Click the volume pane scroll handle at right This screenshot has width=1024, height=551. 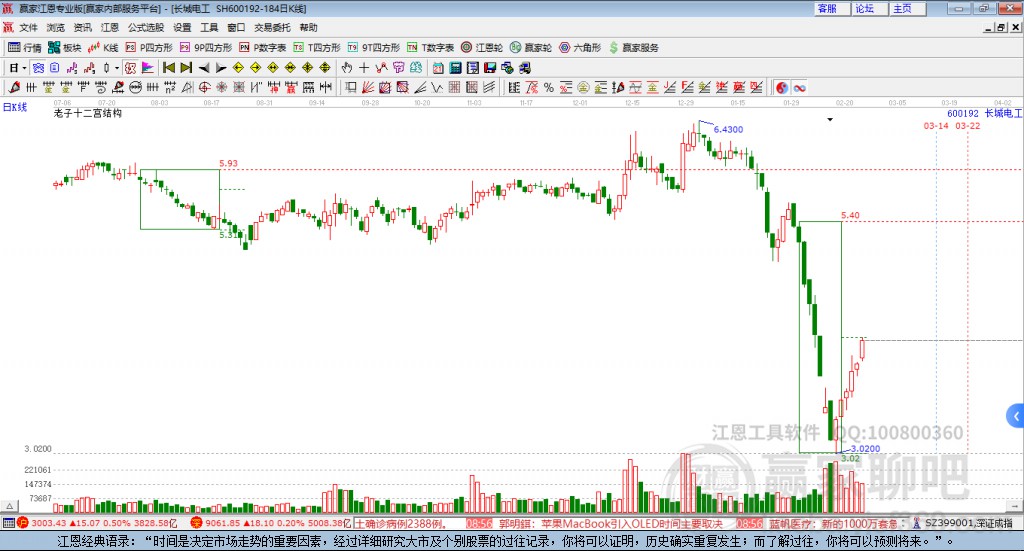(x=1014, y=506)
